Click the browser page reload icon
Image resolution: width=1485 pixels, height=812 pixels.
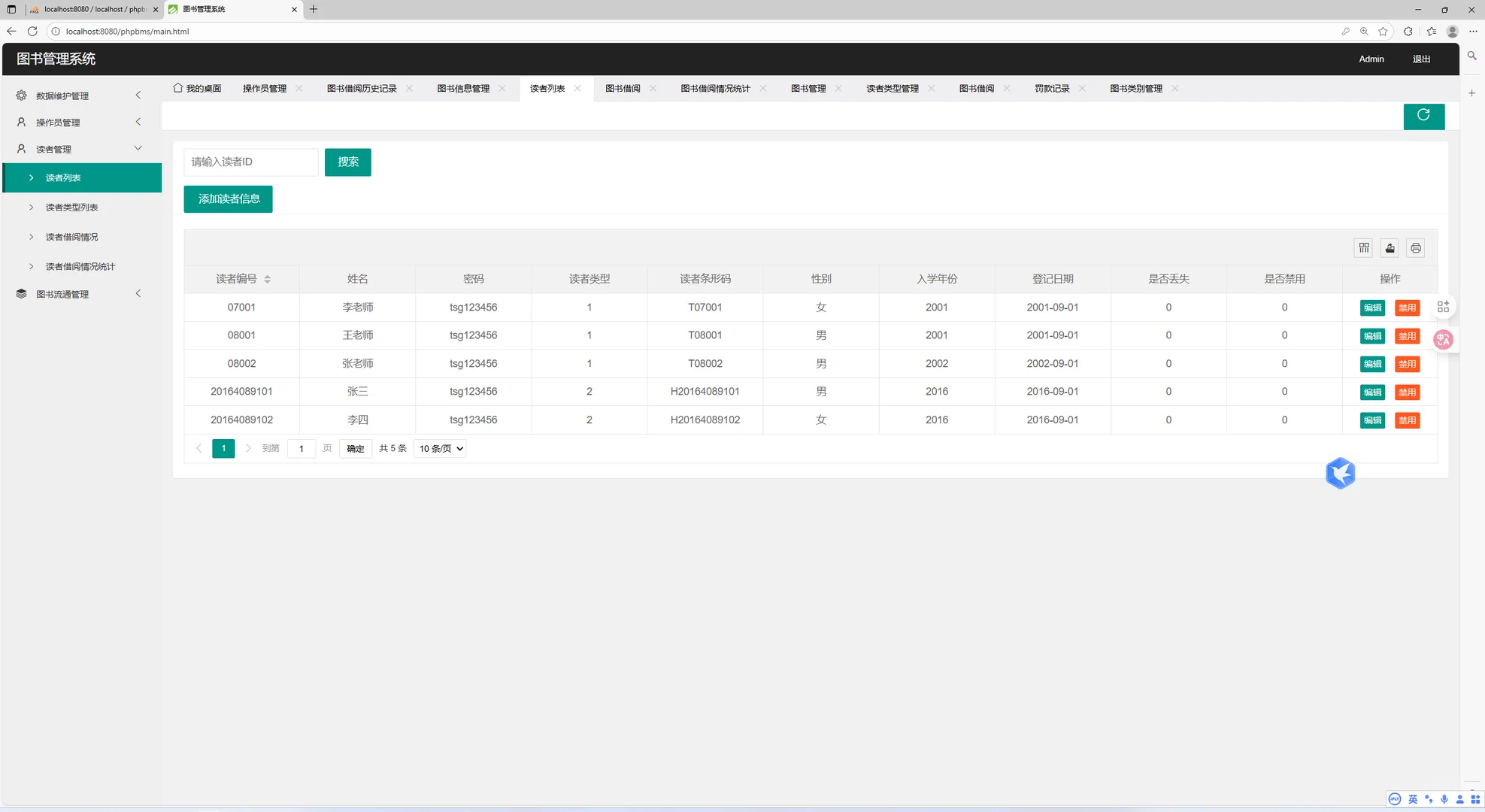tap(32, 32)
